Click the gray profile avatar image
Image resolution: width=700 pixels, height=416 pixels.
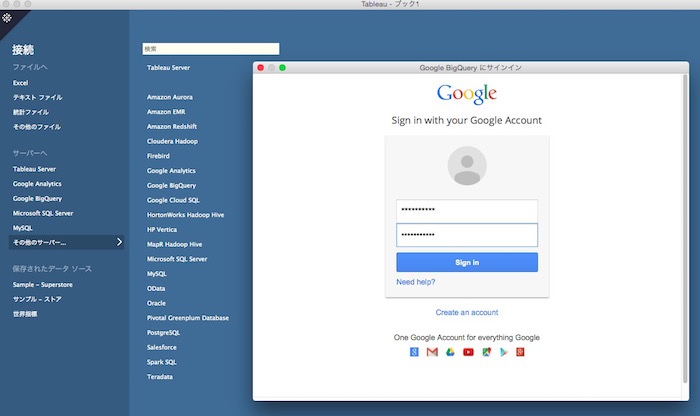click(467, 166)
